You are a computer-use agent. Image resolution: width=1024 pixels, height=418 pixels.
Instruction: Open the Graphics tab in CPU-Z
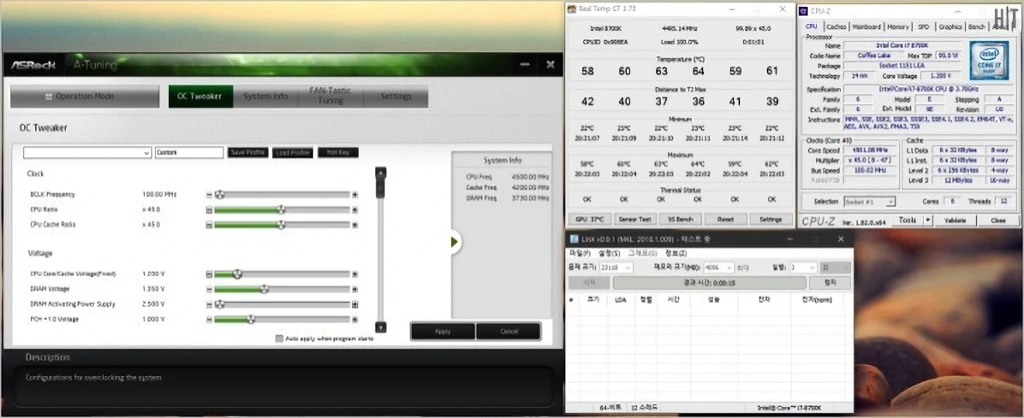(950, 27)
